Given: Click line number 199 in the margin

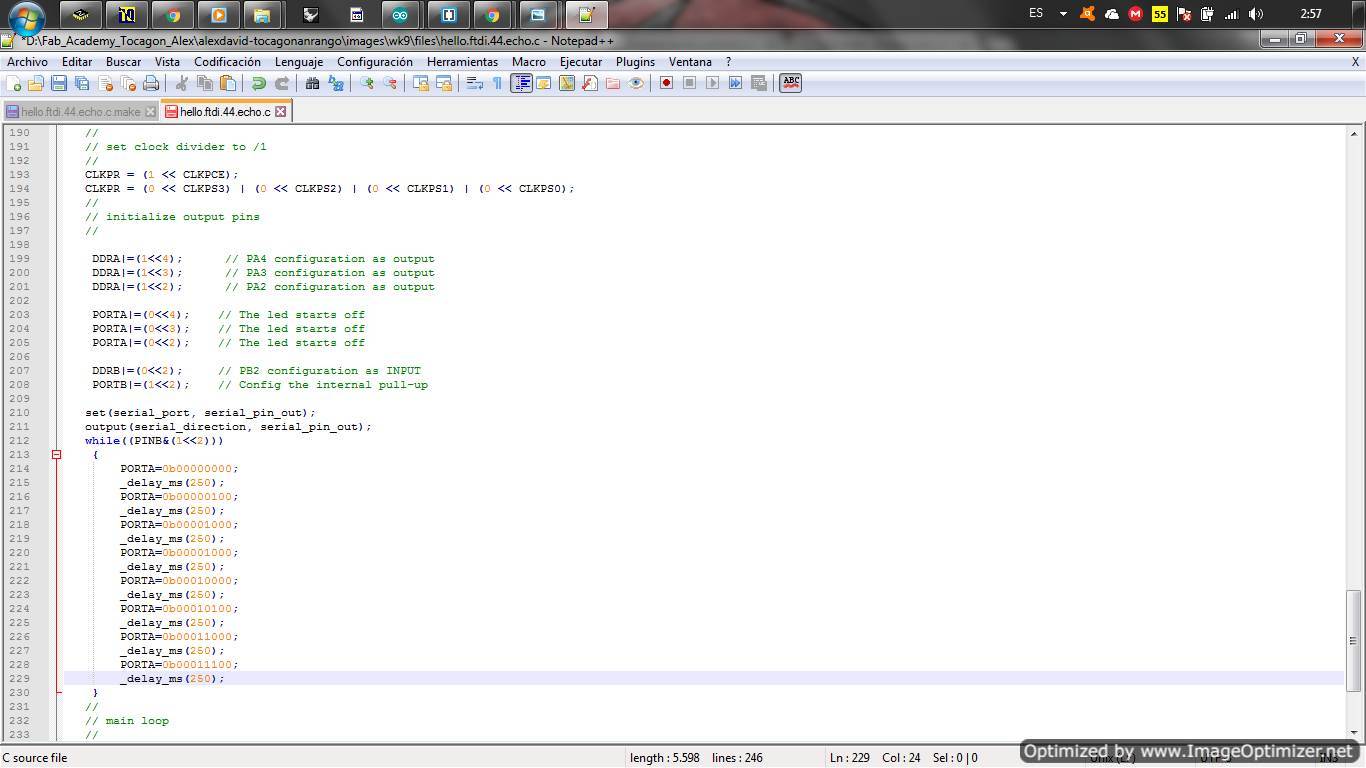Looking at the screenshot, I should (19, 259).
